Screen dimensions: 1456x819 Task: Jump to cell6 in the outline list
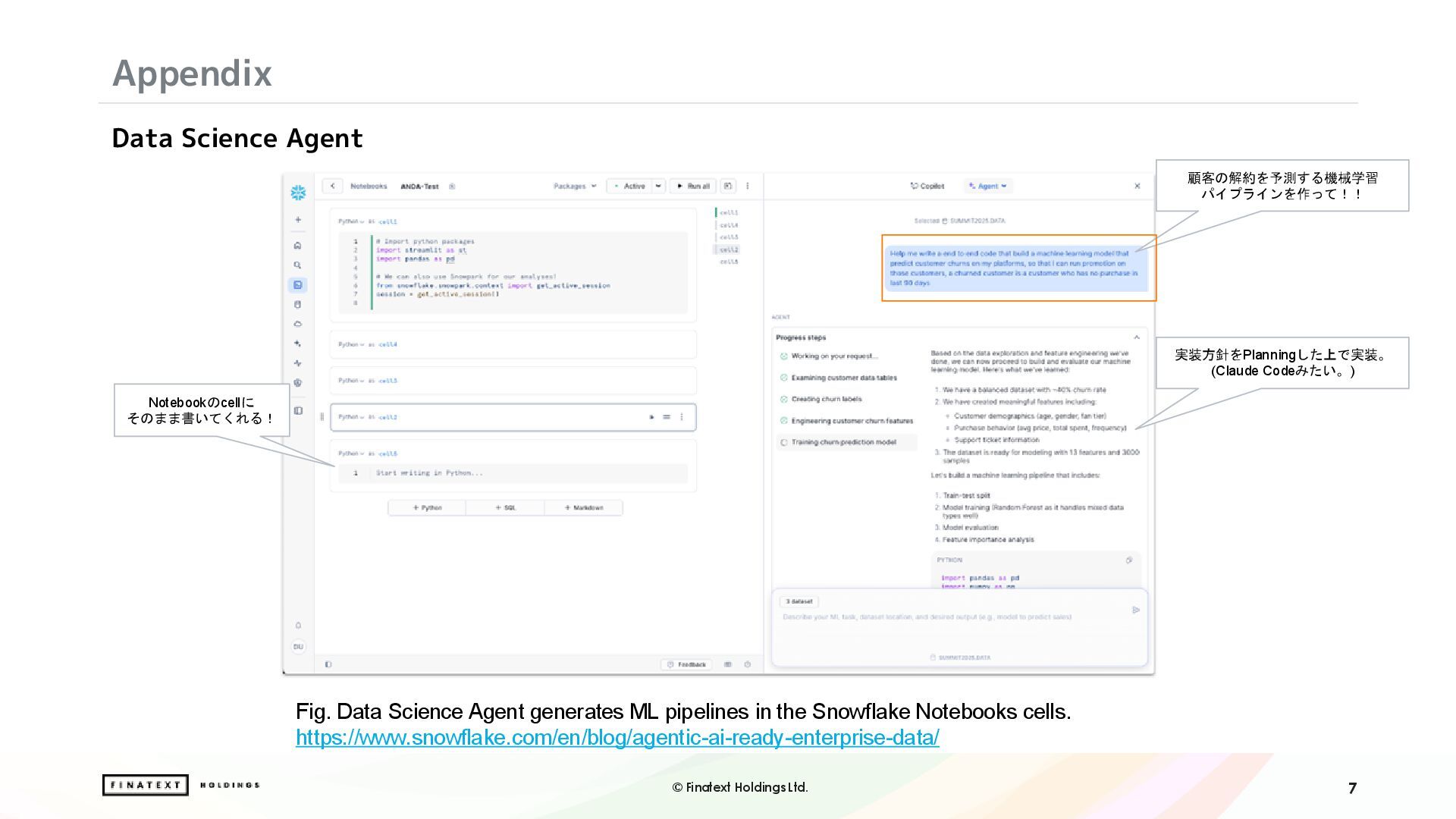coord(729,262)
